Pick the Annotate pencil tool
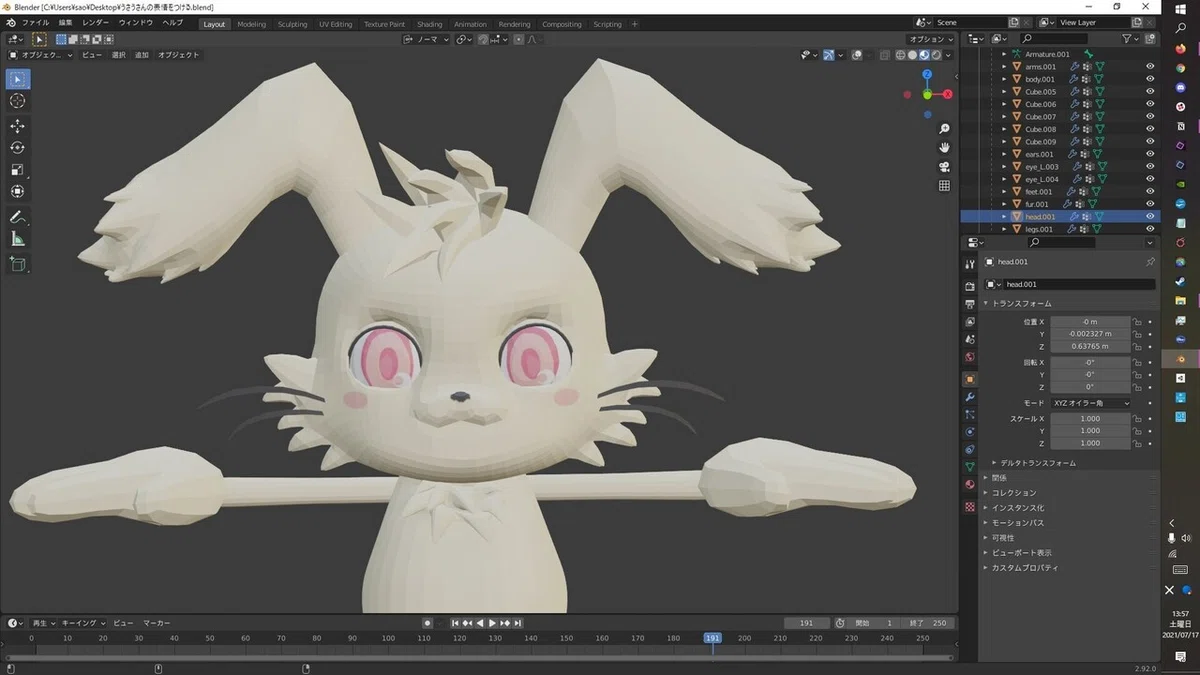This screenshot has height=675, width=1200. pos(18,217)
